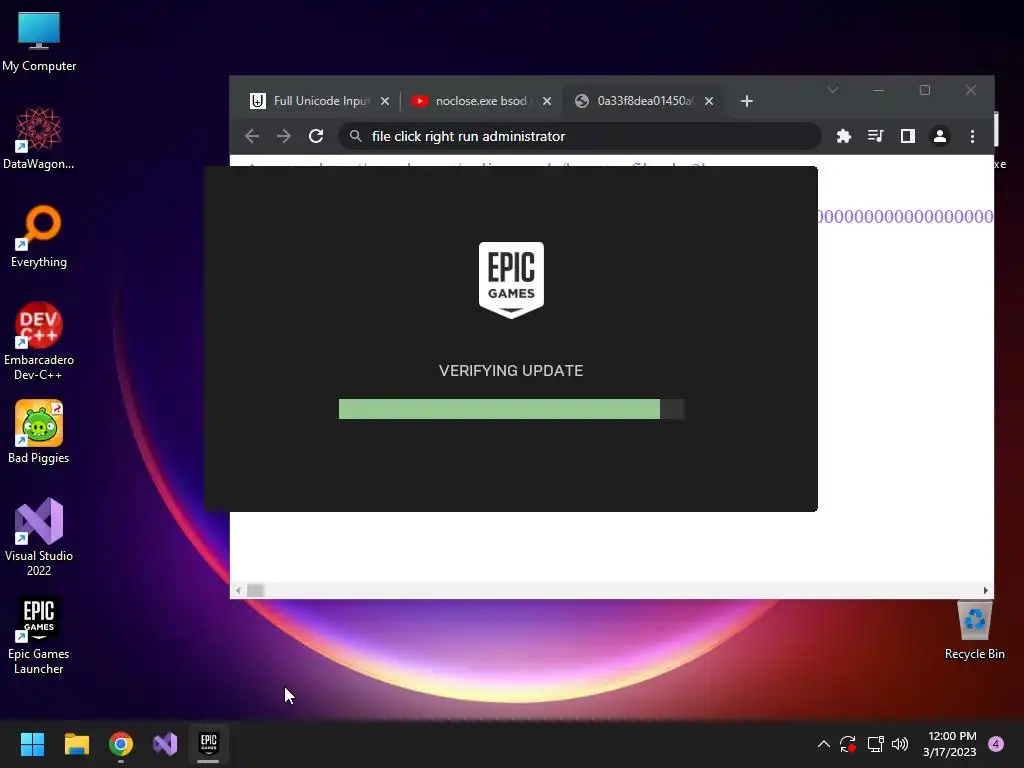Open the sync status tray icon
The image size is (1024, 768).
tap(848, 744)
